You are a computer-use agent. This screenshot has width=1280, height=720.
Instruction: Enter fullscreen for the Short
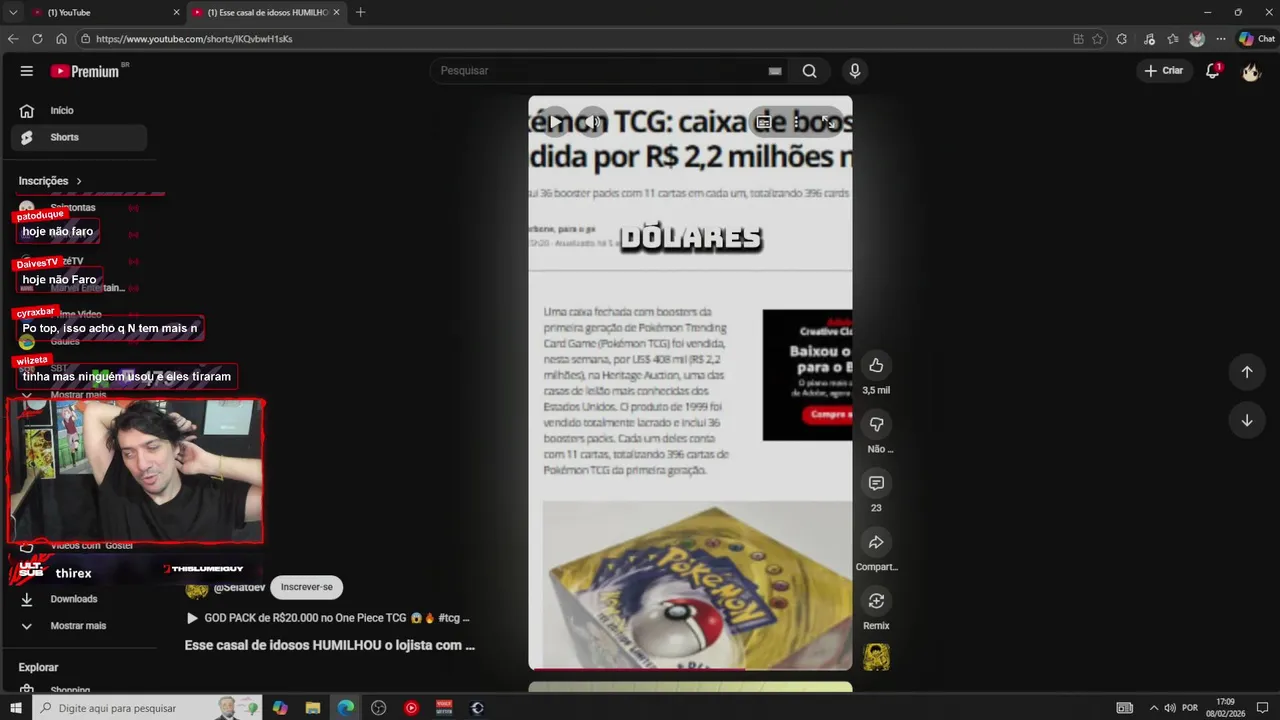(x=827, y=122)
